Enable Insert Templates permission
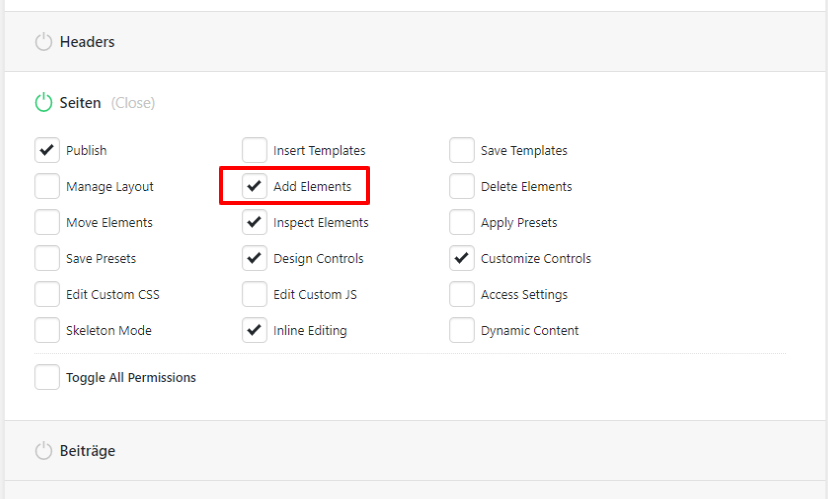Viewport: 828px width, 499px height. tap(255, 150)
